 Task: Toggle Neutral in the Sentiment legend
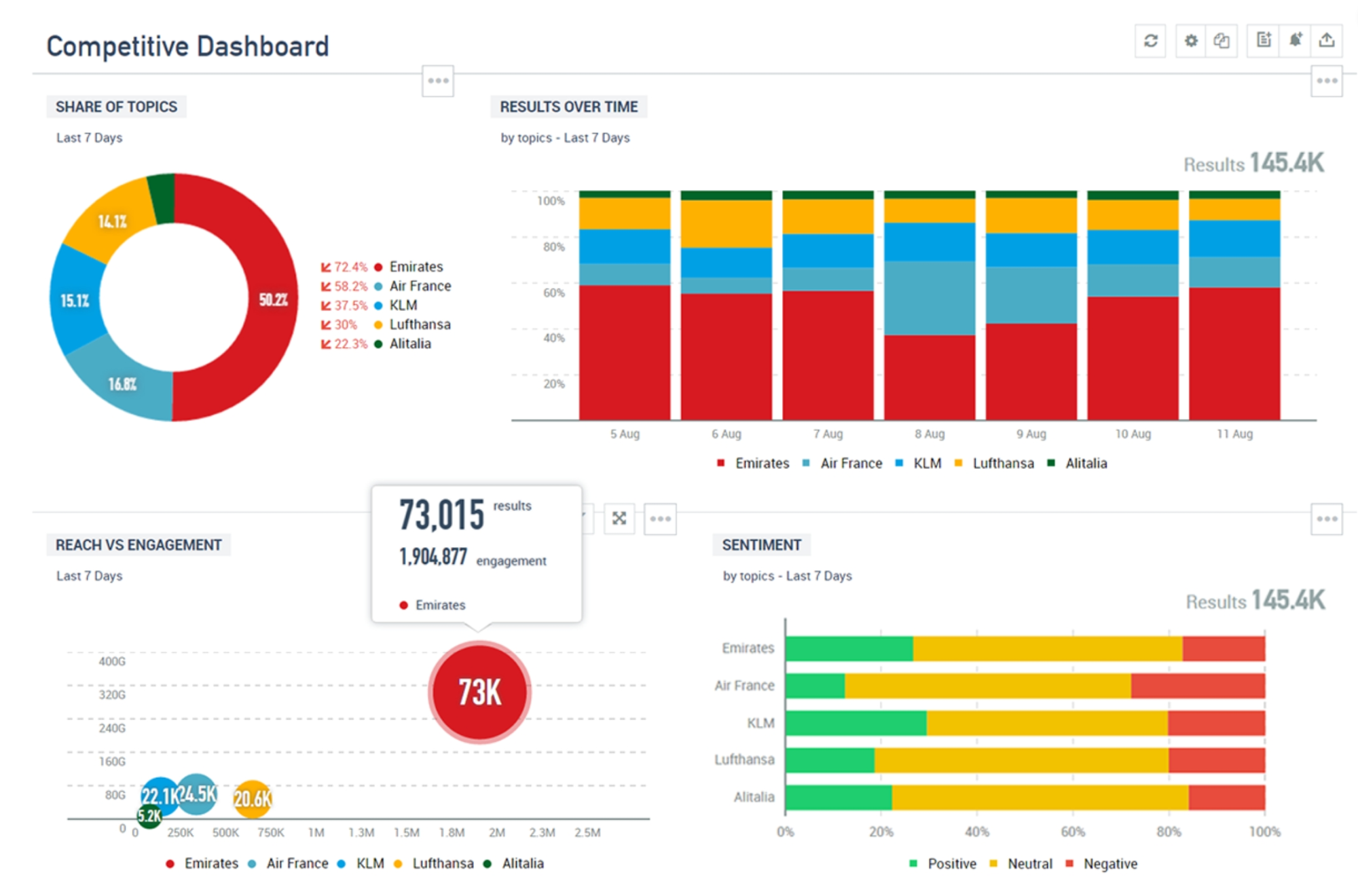(x=1021, y=864)
